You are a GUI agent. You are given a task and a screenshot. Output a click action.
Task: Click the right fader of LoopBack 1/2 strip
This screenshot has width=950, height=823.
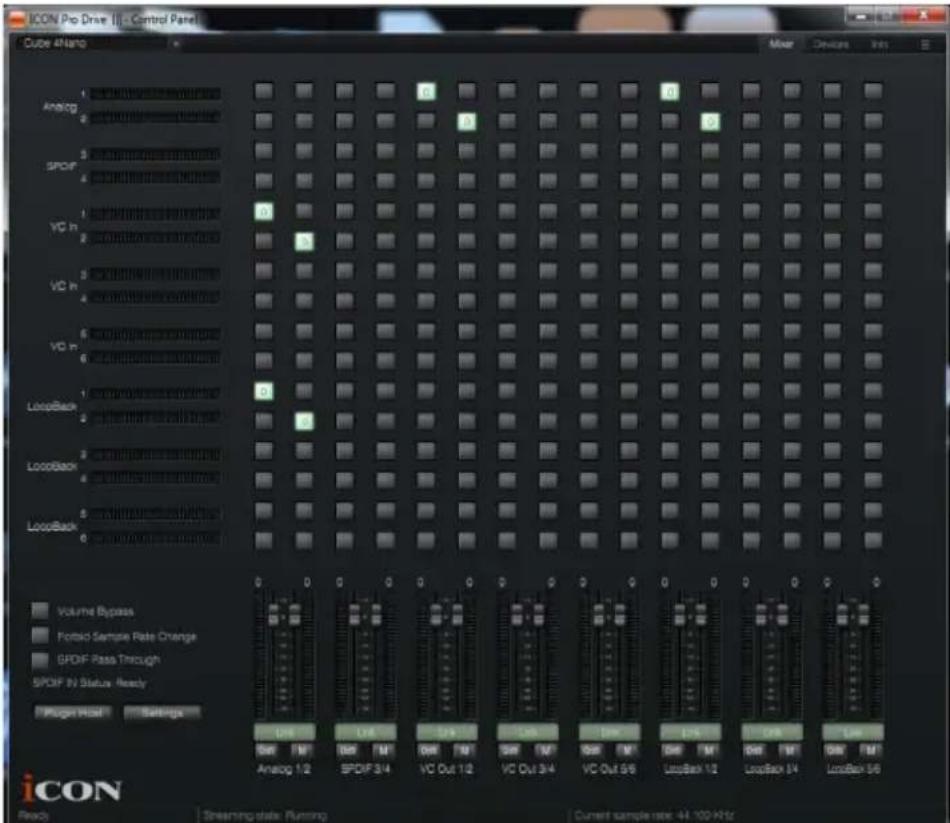tap(701, 614)
